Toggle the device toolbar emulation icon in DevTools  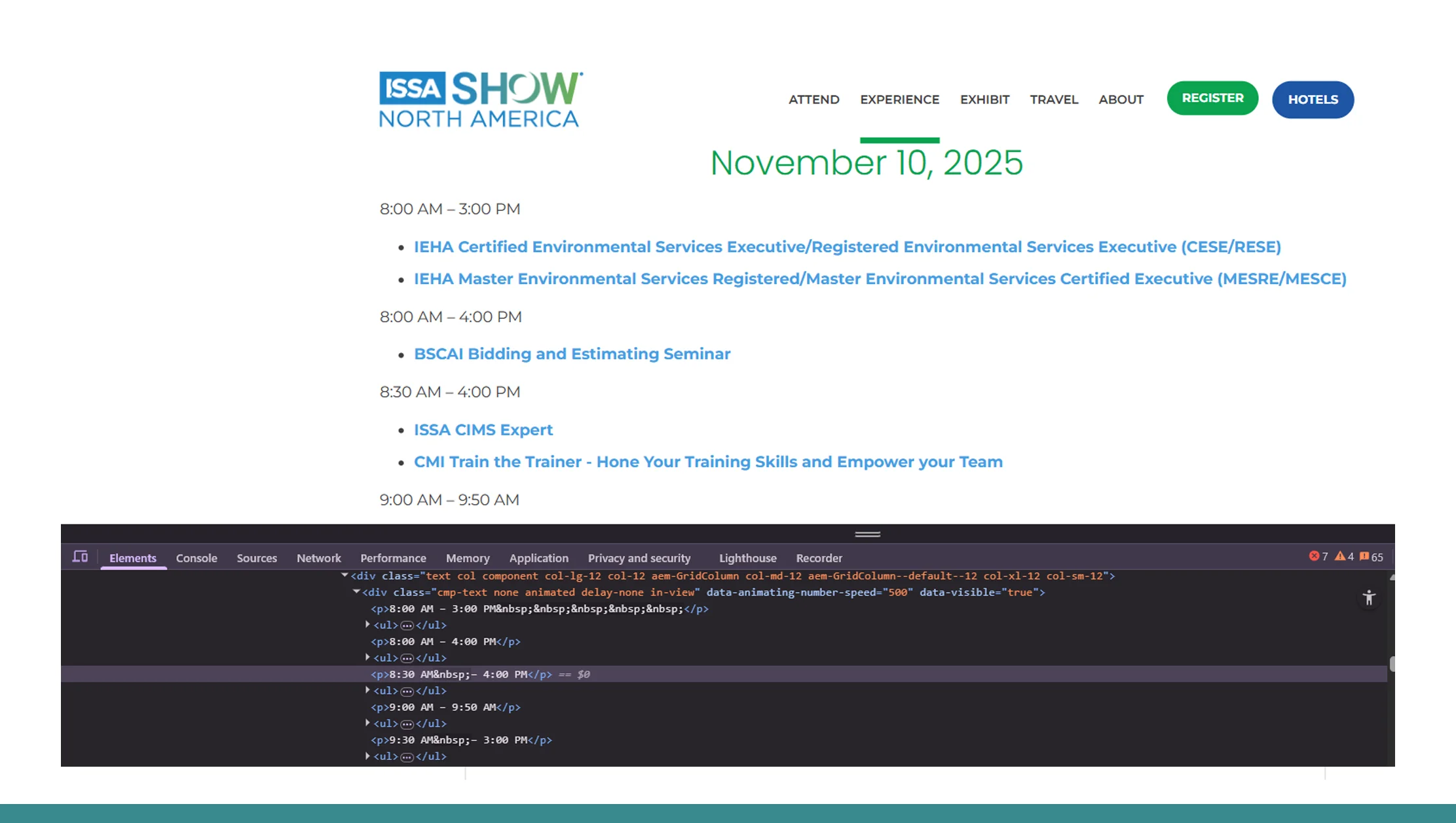(80, 556)
